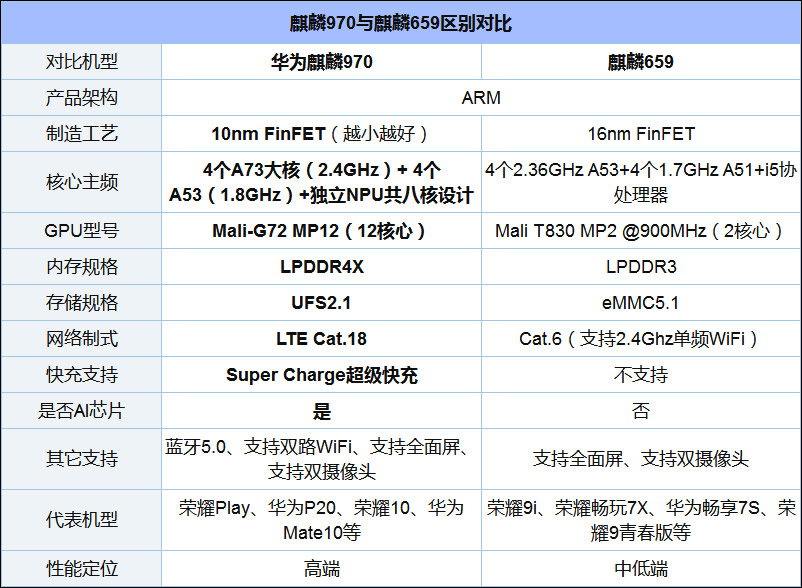Click the table title 麒麟970与麒麟659区别对比
Screen dimensions: 802x588
[401, 22]
